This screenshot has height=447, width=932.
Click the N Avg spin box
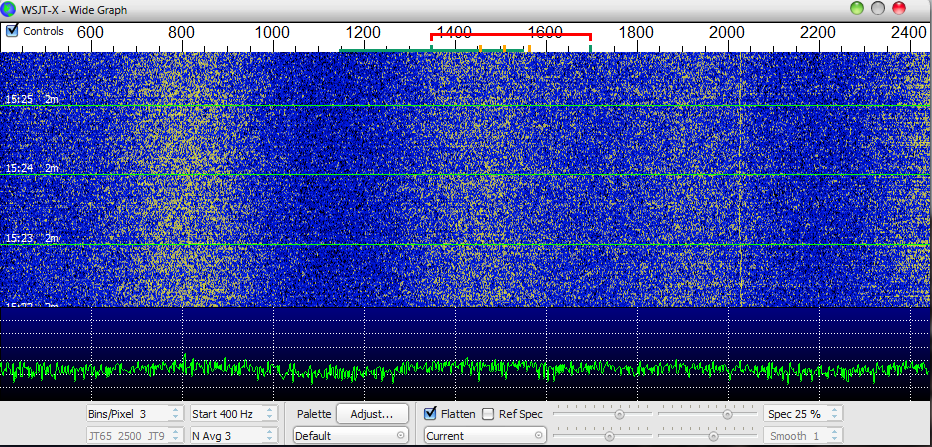pyautogui.click(x=233, y=436)
